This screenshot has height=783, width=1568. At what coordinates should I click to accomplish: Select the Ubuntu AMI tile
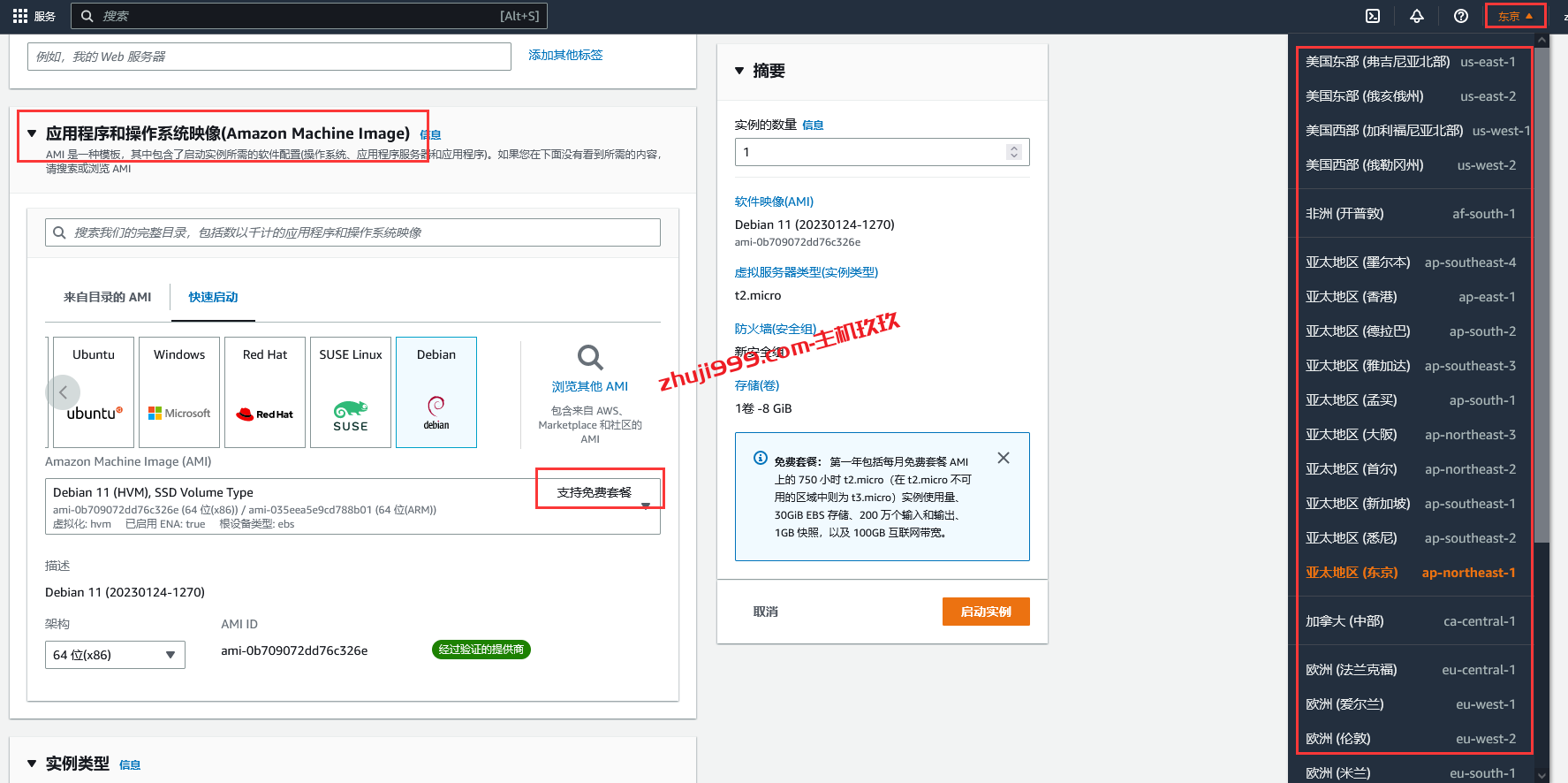[x=94, y=392]
